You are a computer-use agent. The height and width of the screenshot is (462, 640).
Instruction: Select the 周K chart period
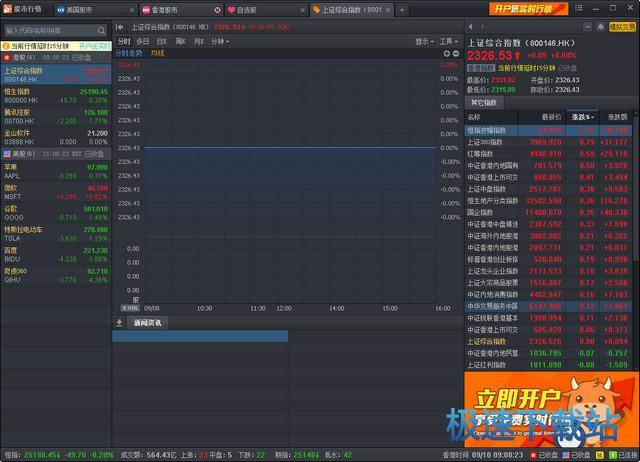pos(180,42)
